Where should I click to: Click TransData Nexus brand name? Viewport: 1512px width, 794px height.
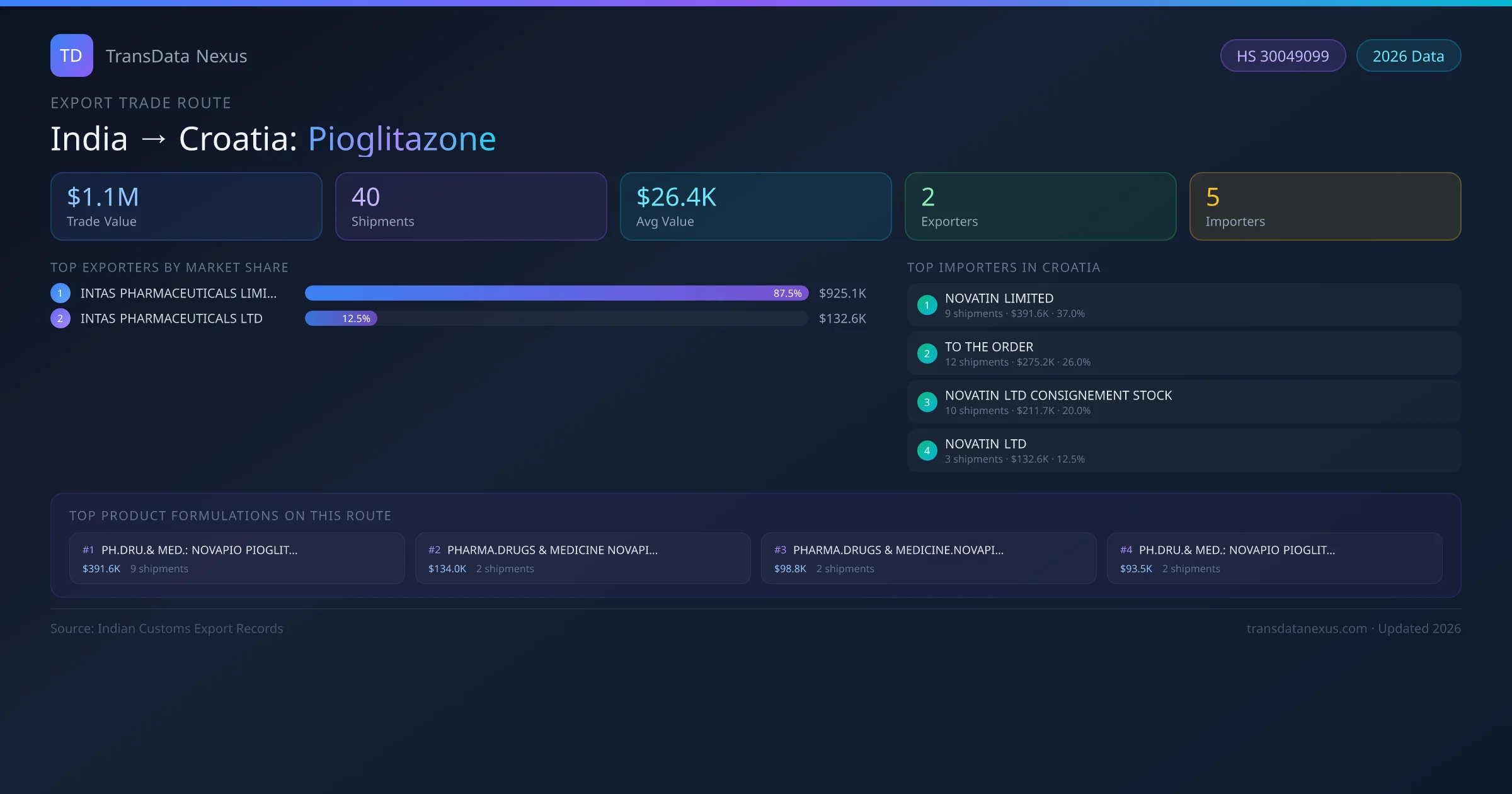click(x=176, y=56)
